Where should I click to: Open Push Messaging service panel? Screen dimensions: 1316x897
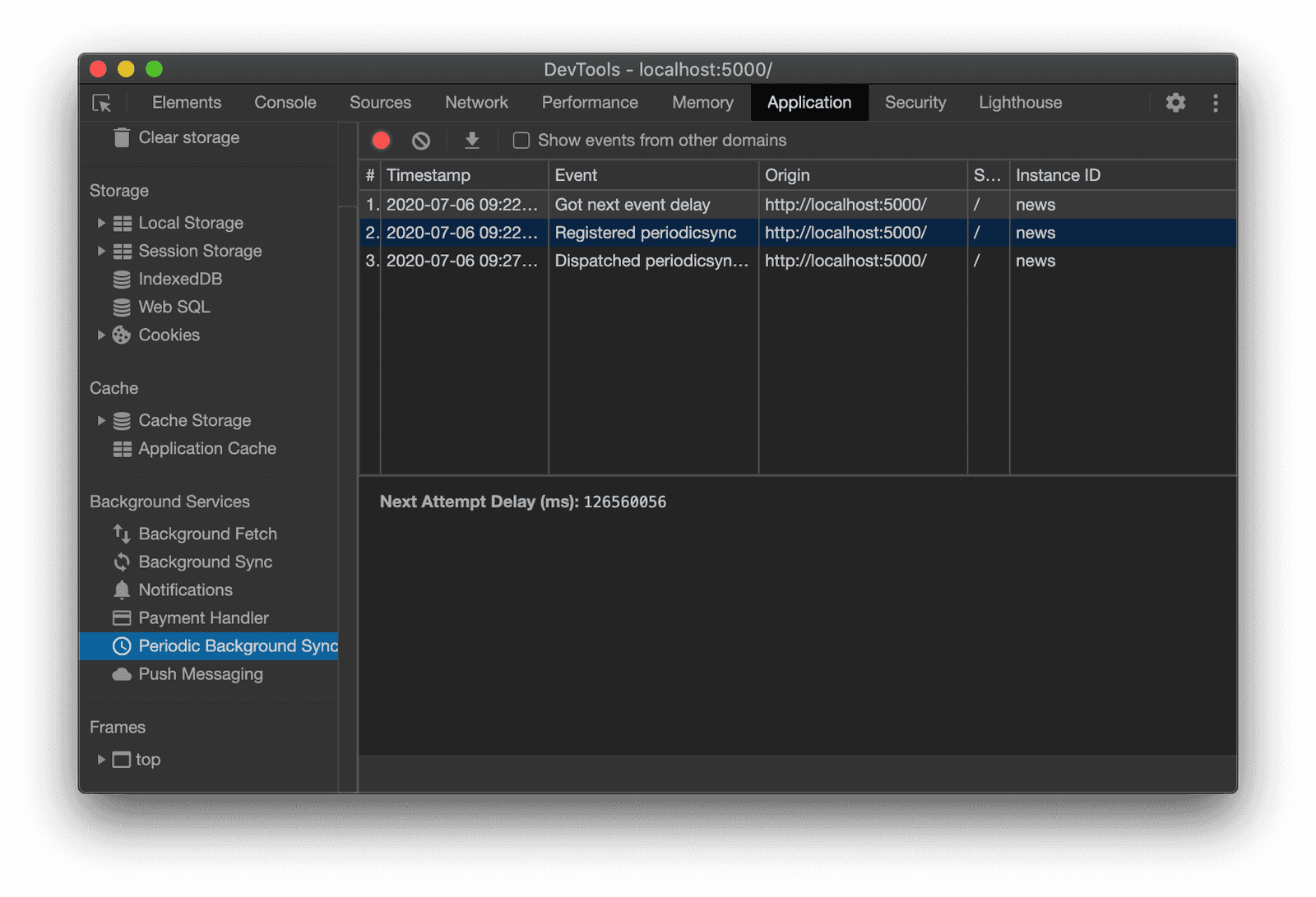pyautogui.click(x=200, y=674)
